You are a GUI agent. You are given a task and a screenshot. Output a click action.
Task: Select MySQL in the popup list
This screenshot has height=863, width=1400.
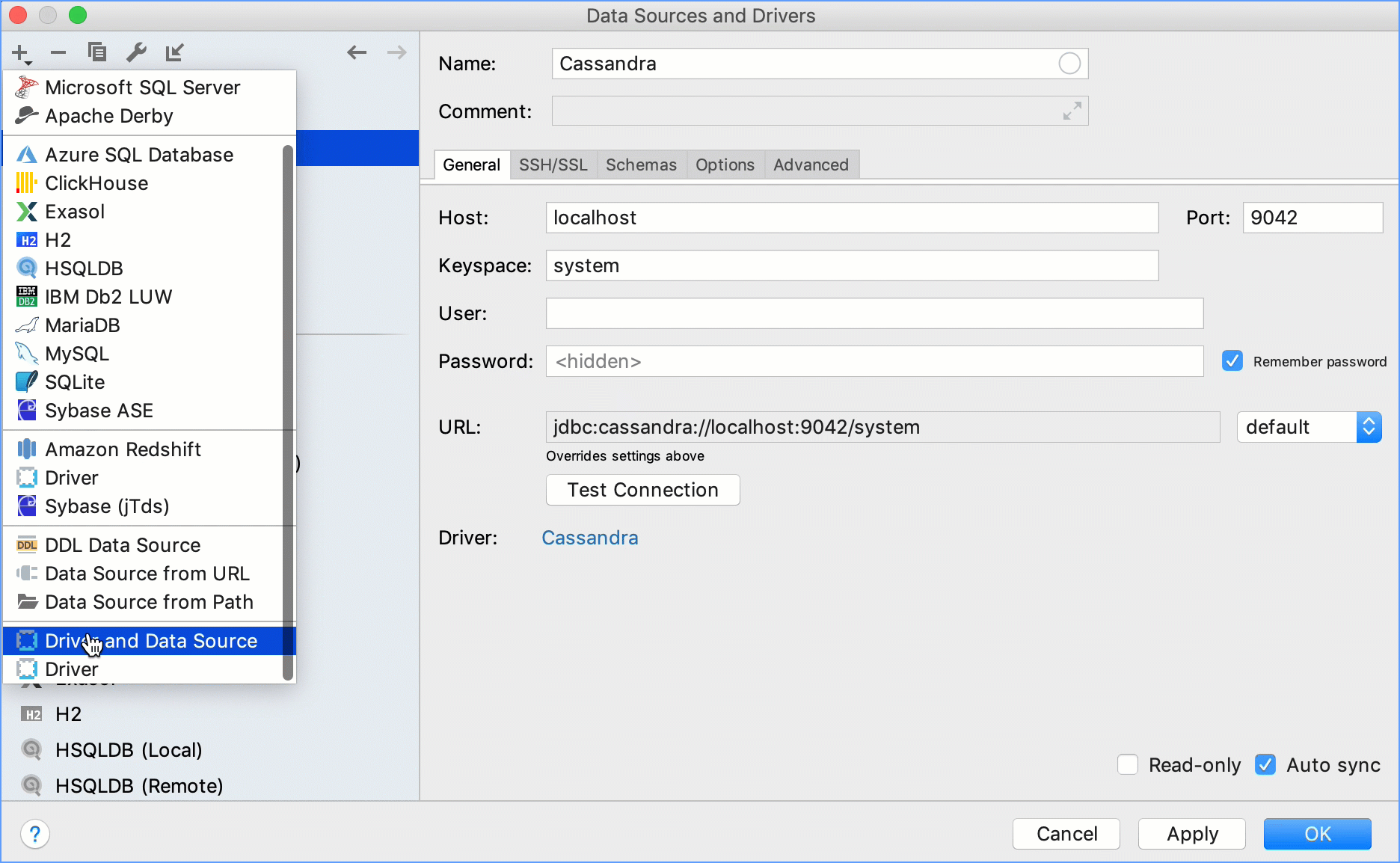pos(144,354)
